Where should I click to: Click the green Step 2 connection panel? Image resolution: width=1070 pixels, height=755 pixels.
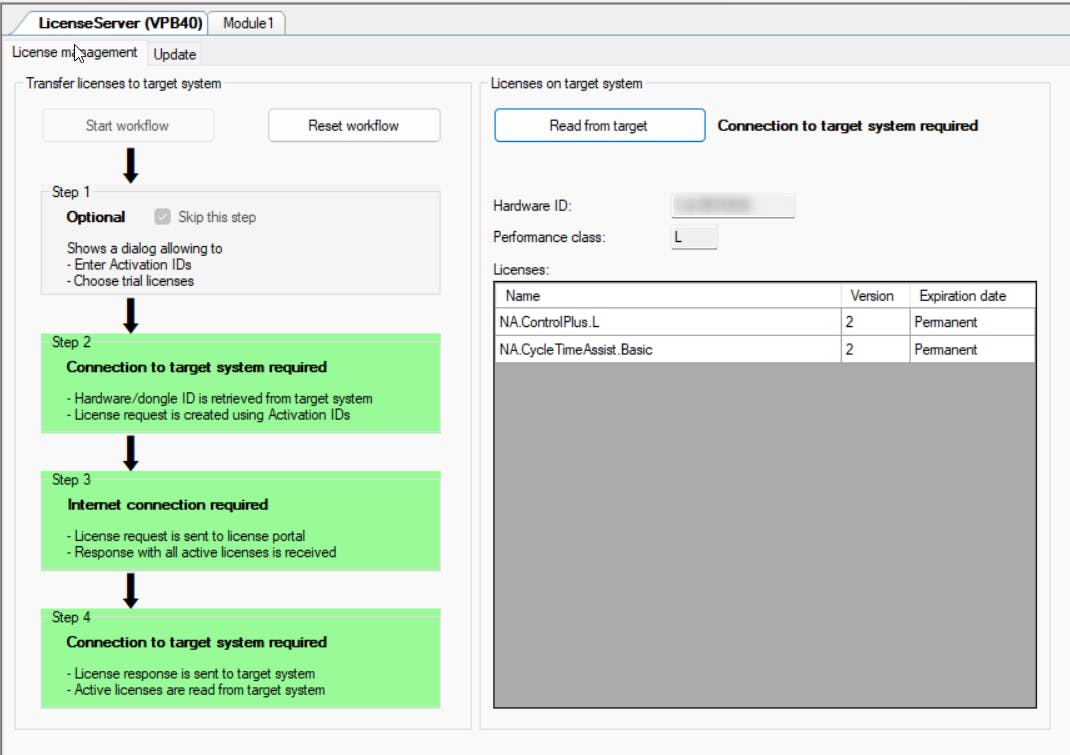240,383
